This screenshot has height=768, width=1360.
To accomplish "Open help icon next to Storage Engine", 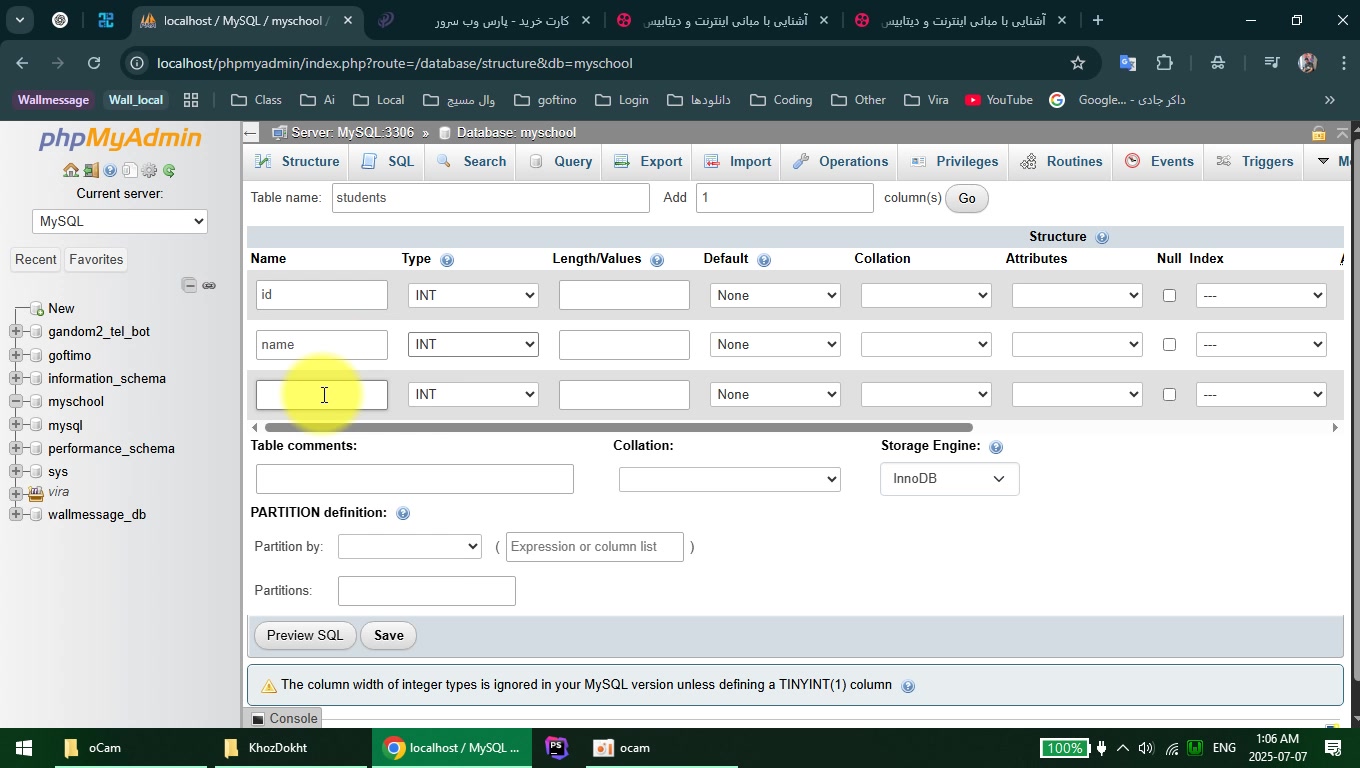I will 996,447.
